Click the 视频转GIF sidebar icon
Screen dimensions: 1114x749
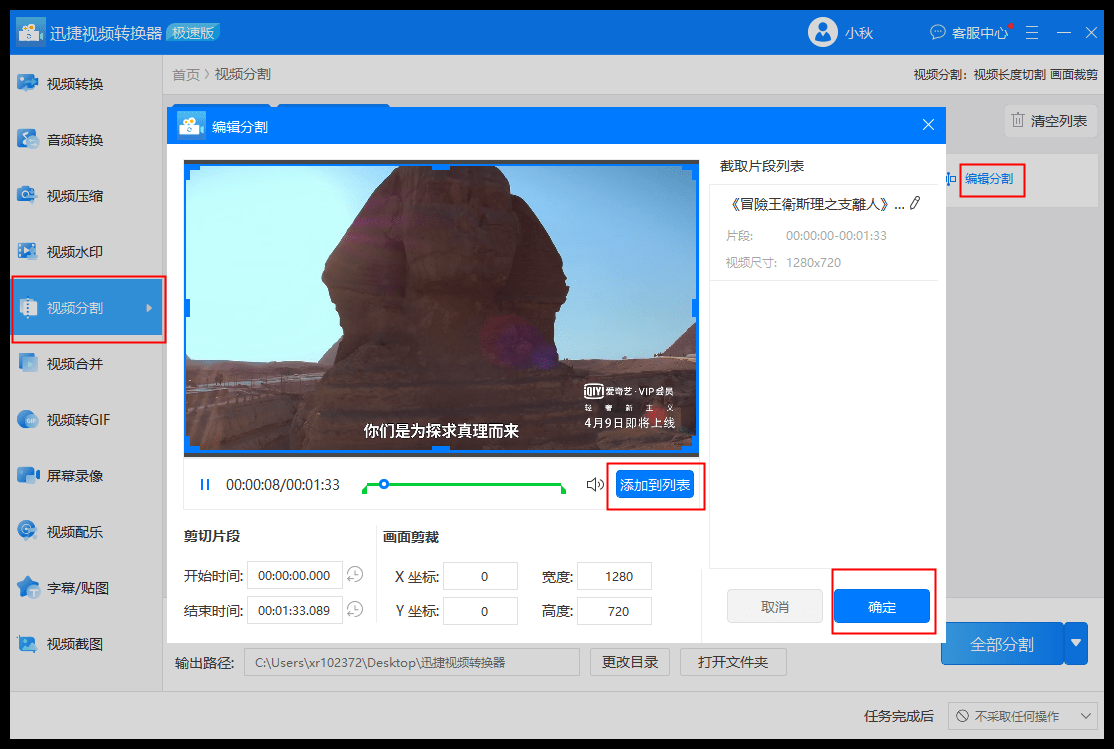(x=28, y=419)
